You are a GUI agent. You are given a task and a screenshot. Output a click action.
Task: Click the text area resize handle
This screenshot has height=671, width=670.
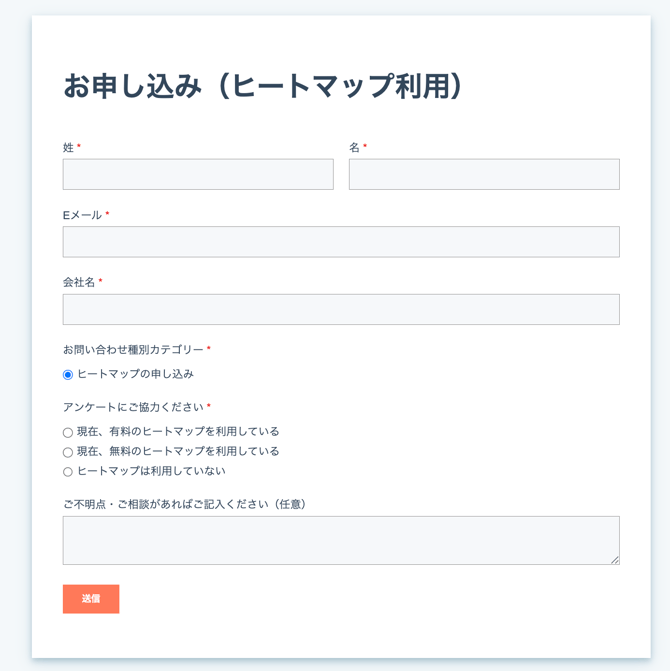pos(614,559)
